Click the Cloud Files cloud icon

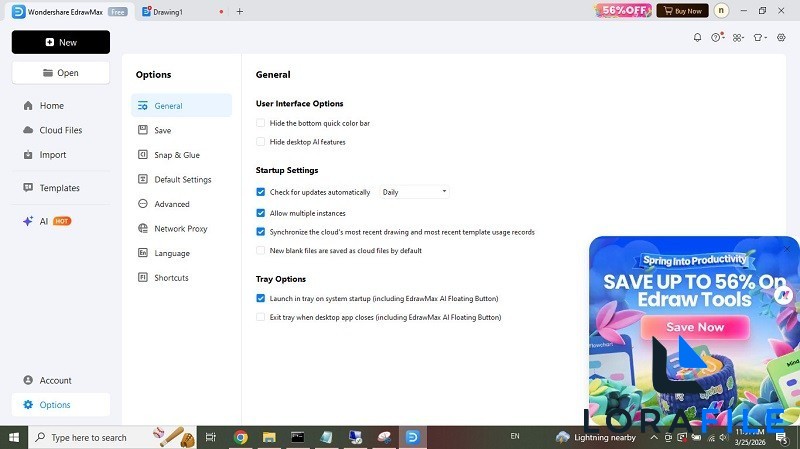click(28, 130)
